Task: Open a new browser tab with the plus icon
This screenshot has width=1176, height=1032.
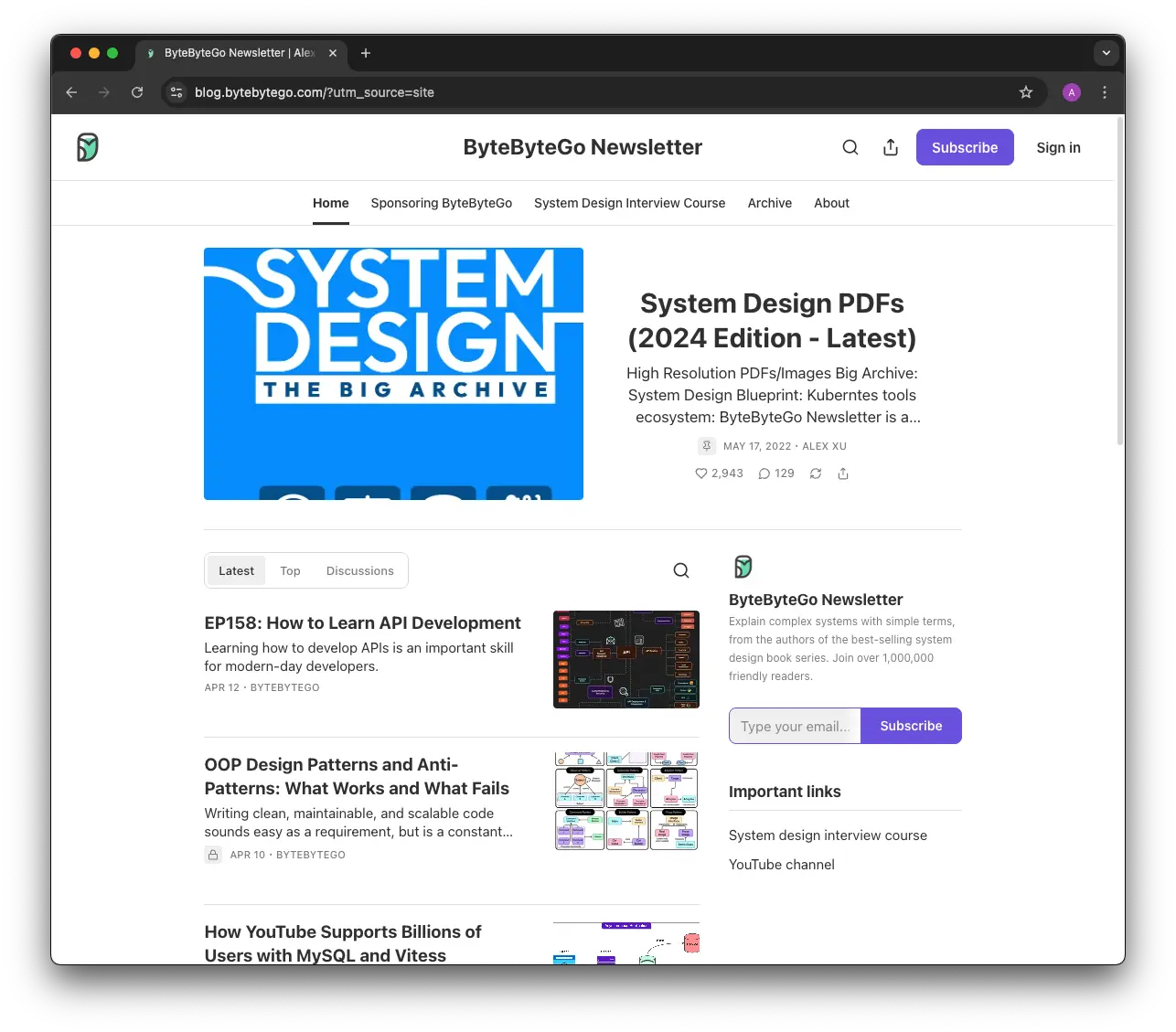Action: click(366, 53)
